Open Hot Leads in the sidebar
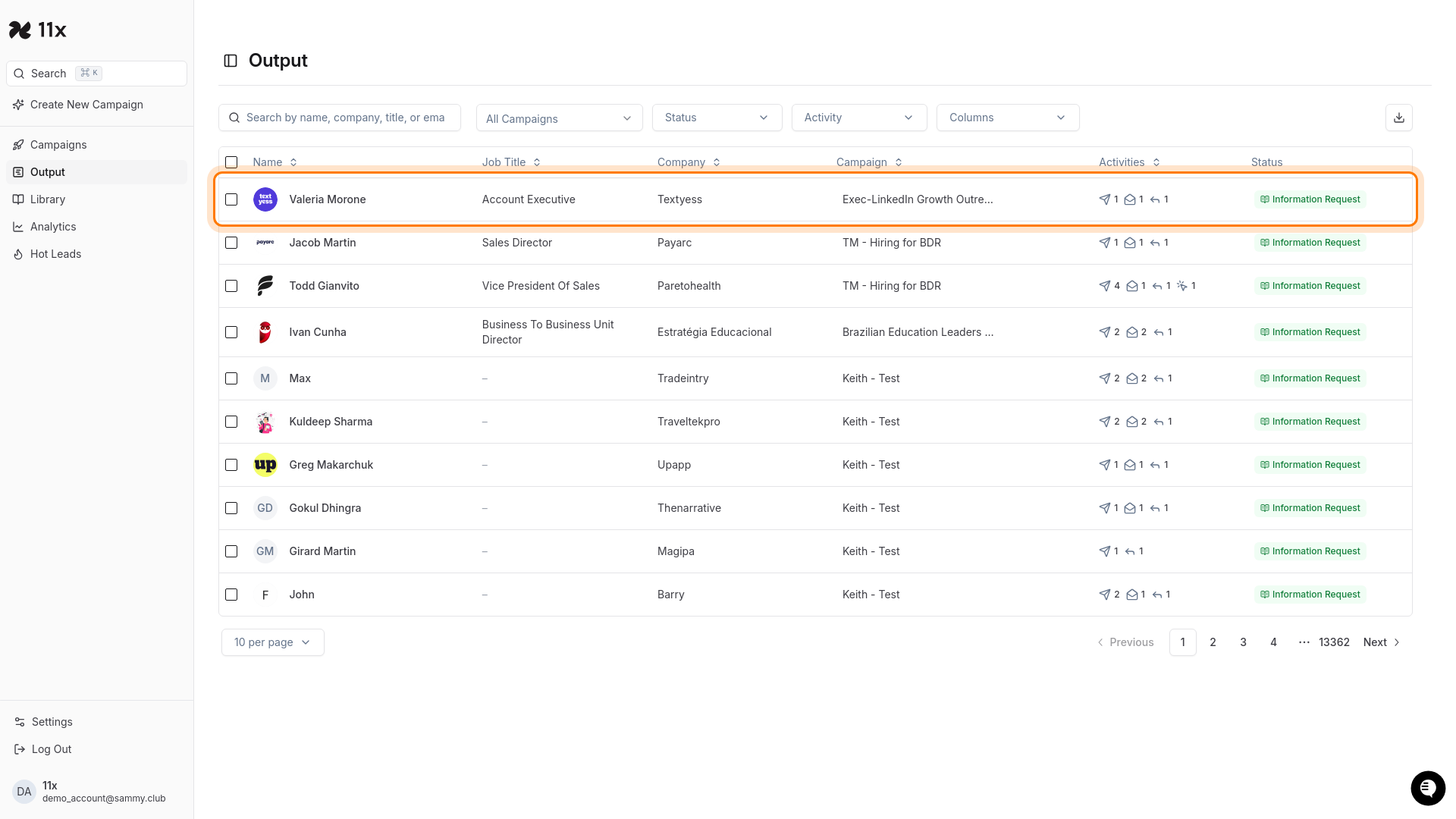The width and height of the screenshot is (1456, 819). tap(96, 254)
